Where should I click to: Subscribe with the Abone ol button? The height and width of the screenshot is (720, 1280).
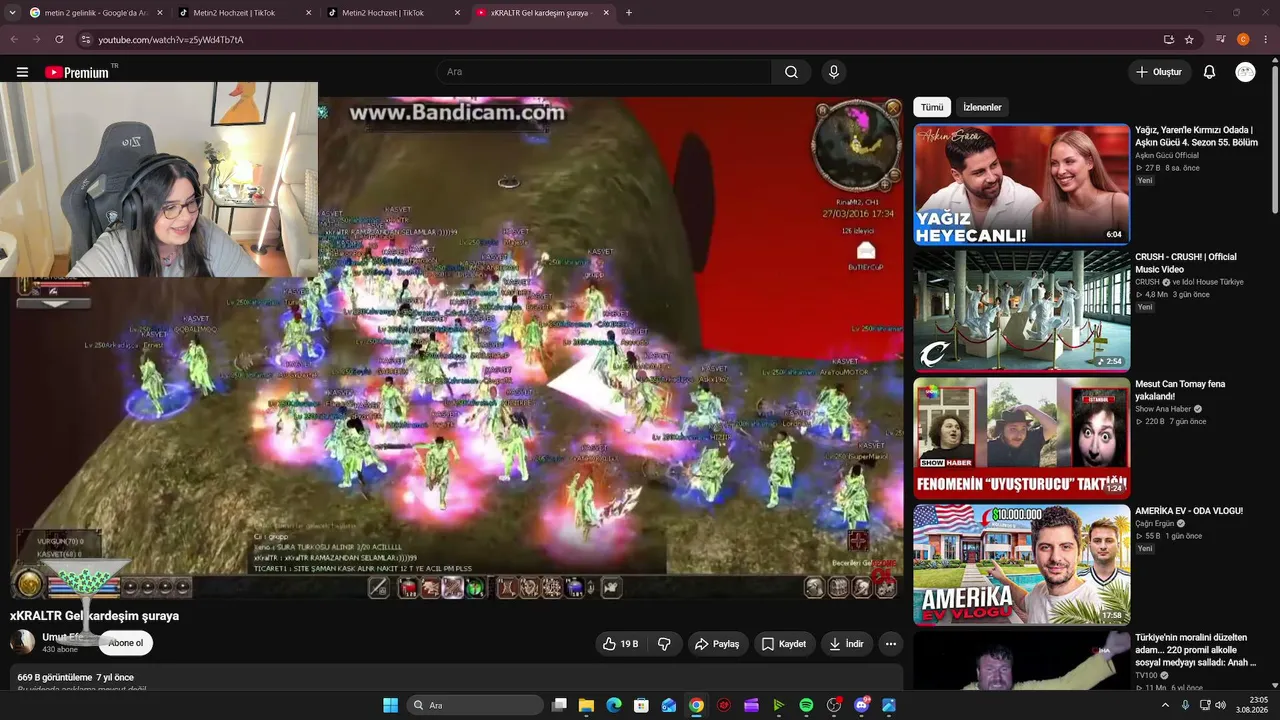coord(126,643)
